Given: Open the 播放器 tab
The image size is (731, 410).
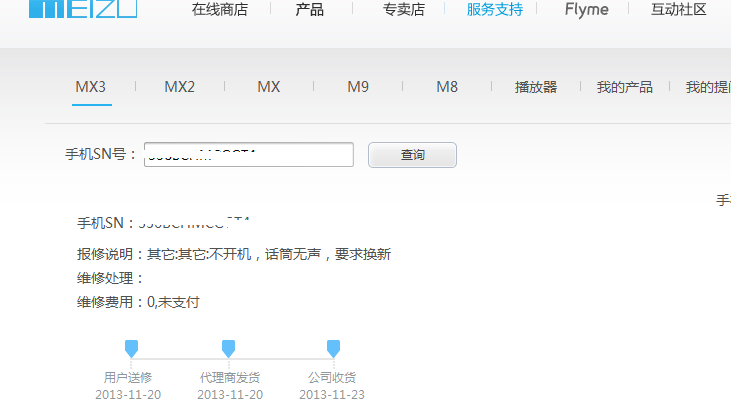Looking at the screenshot, I should [x=536, y=87].
